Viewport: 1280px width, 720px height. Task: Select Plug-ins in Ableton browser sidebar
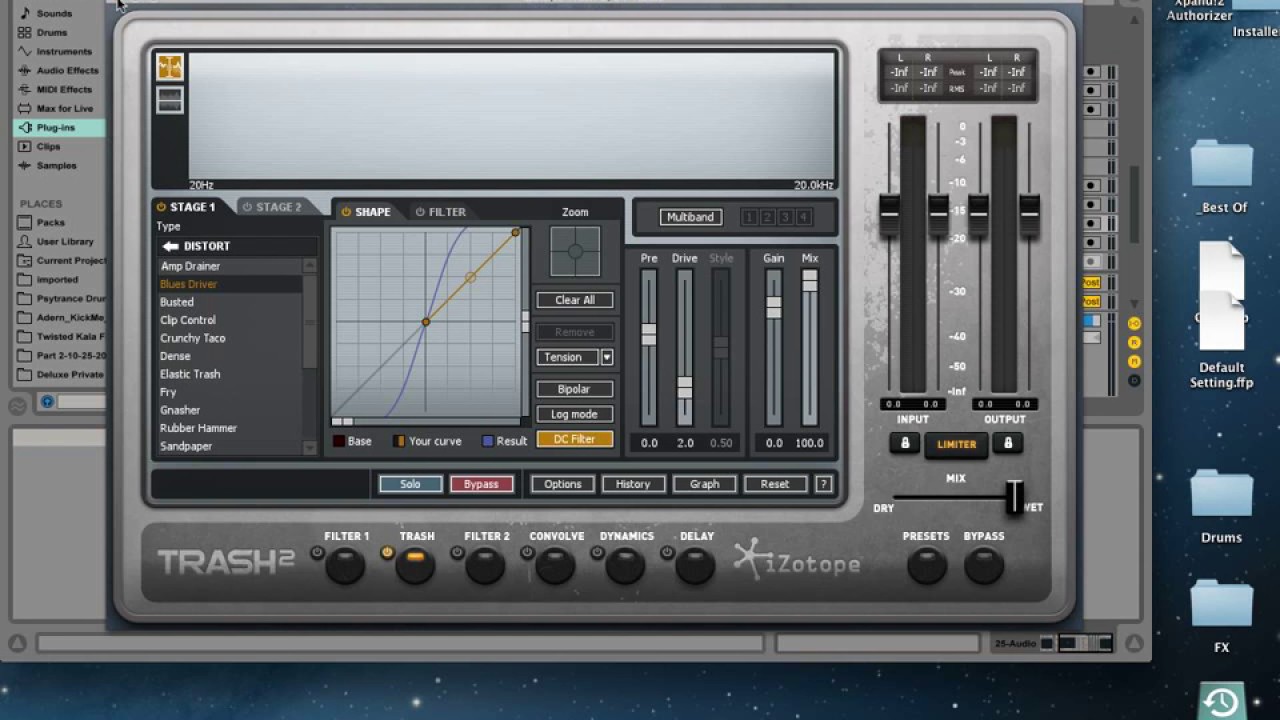pos(58,127)
